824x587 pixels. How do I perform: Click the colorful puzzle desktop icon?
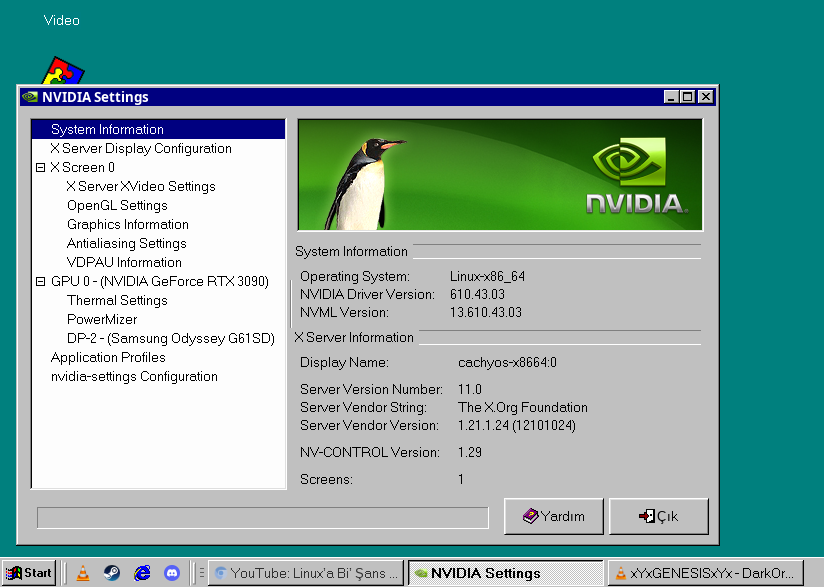click(x=63, y=70)
